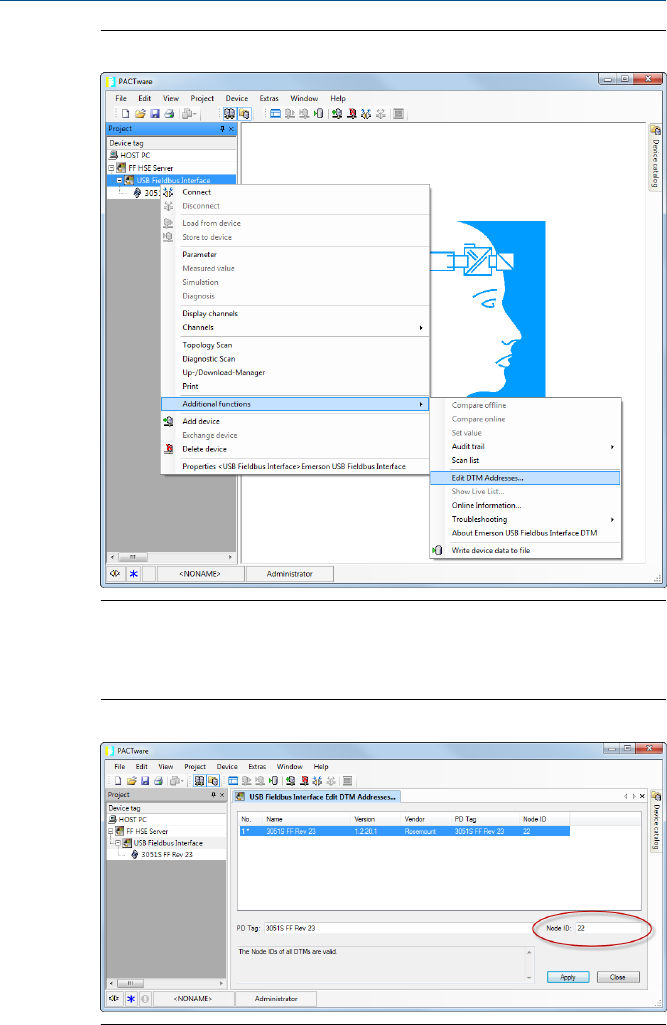Select Topology Scan in the context menu
The width and height of the screenshot is (667, 1025).
click(x=207, y=344)
